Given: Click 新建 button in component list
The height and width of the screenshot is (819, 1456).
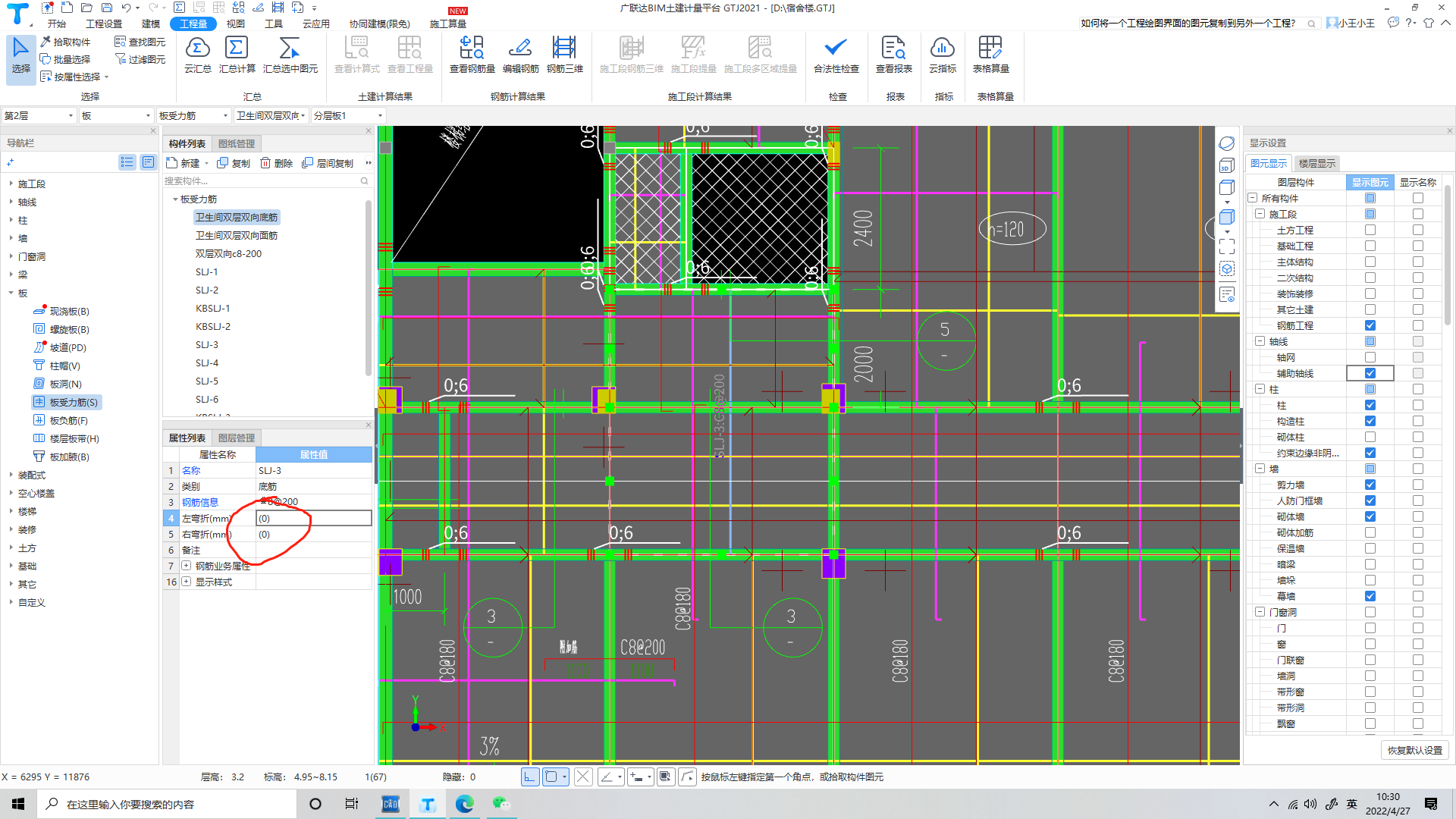Looking at the screenshot, I should tap(183, 163).
